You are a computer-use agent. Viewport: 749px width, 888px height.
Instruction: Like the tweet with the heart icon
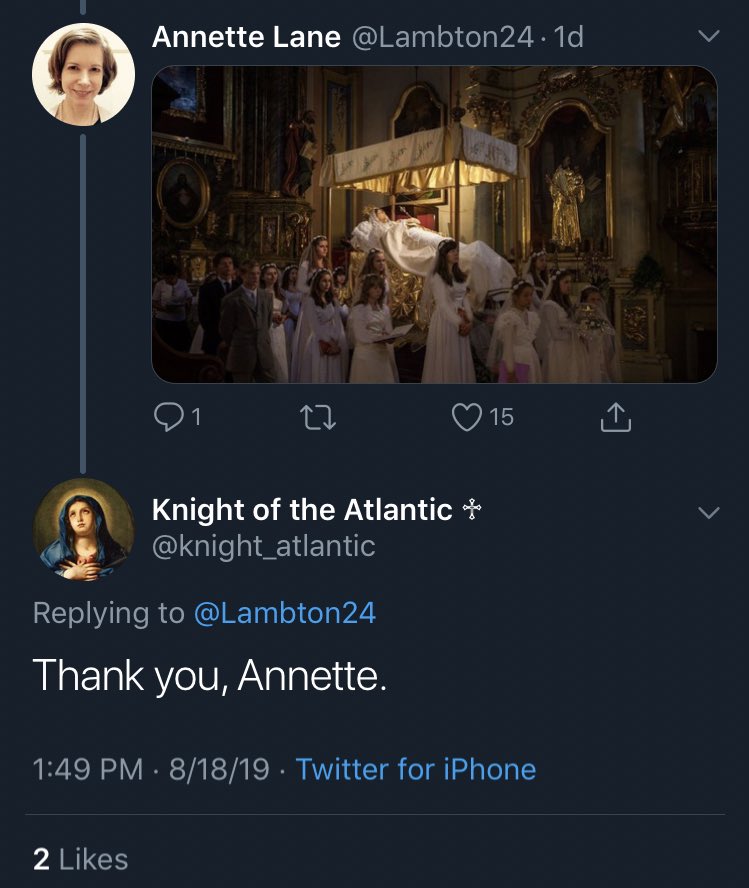tap(467, 417)
